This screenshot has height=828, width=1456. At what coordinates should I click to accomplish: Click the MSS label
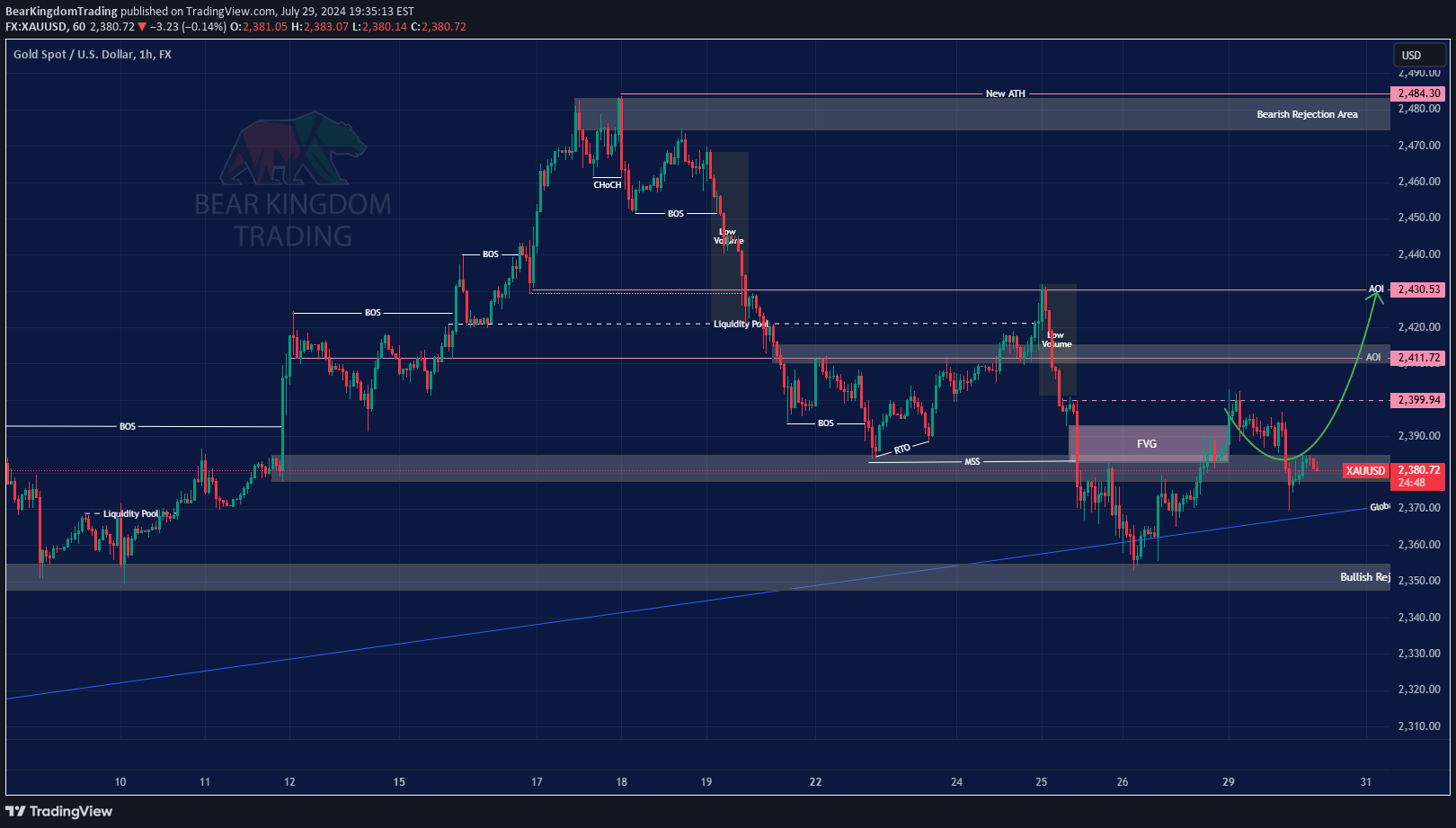pyautogui.click(x=972, y=462)
